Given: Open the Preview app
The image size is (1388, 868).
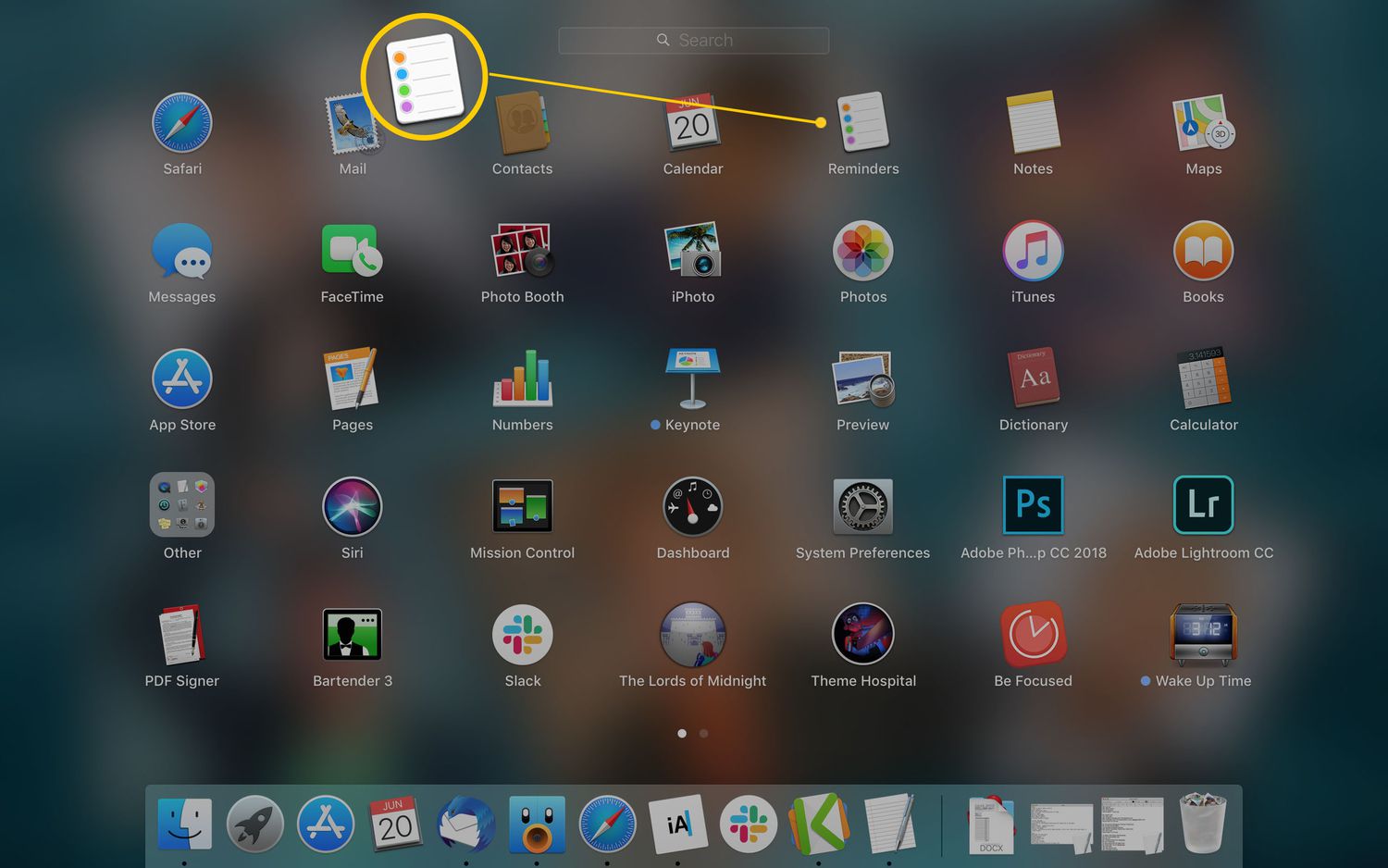Looking at the screenshot, I should click(863, 378).
